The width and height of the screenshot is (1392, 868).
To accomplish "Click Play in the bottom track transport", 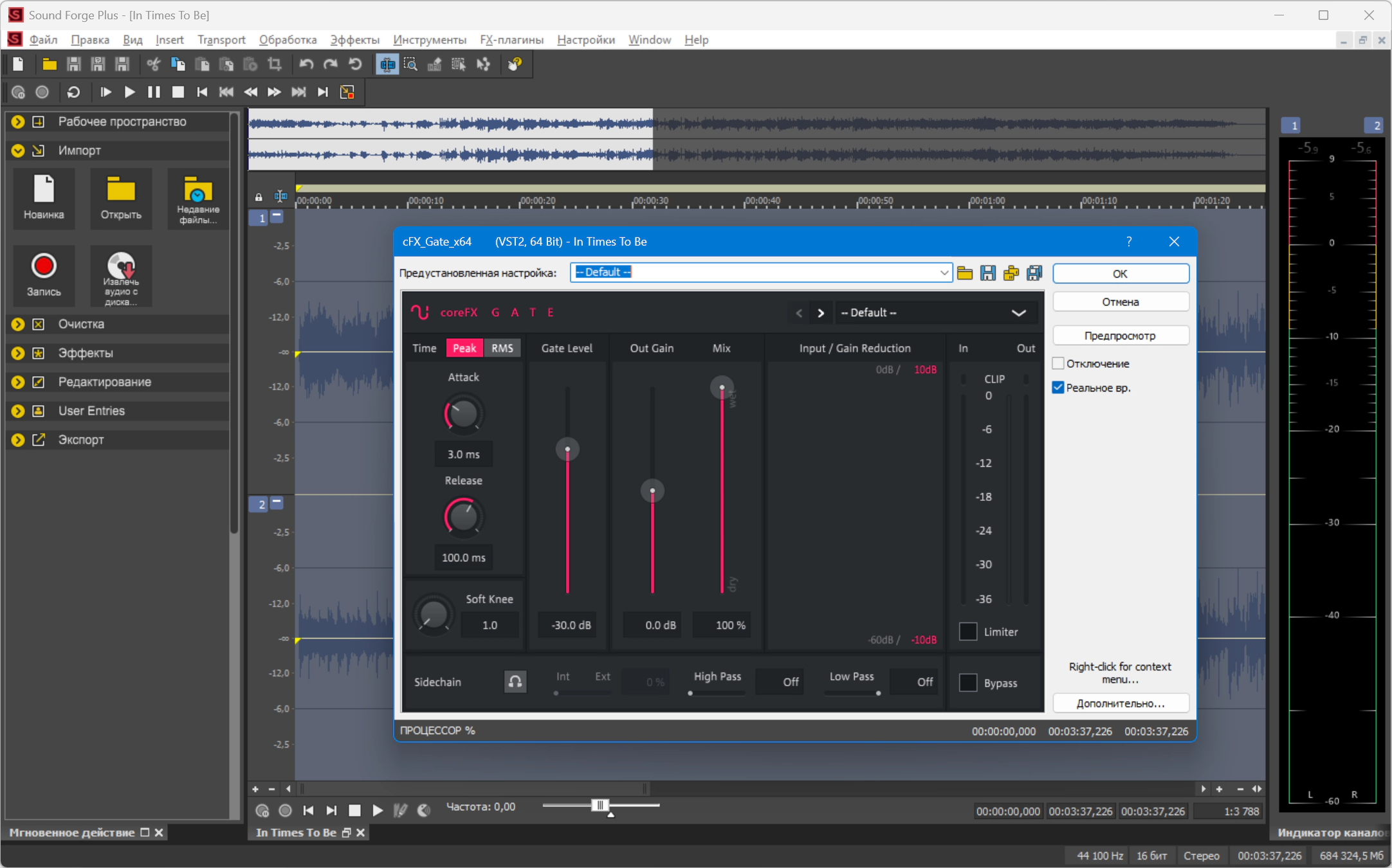I will [x=378, y=811].
